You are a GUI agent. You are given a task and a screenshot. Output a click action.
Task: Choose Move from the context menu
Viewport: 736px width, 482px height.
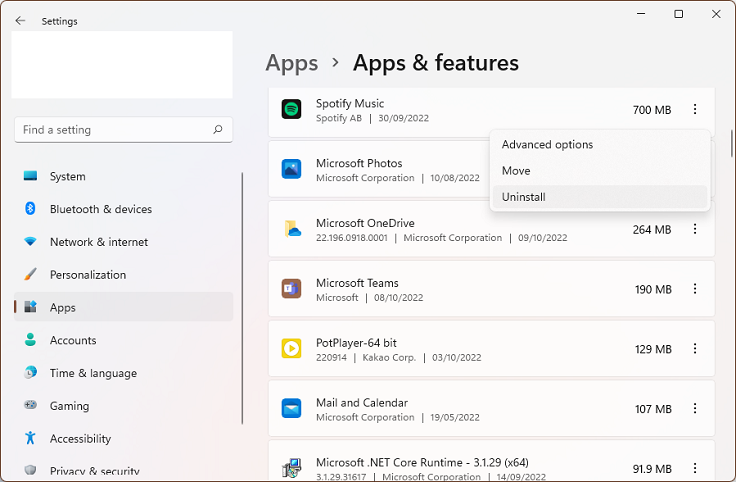coord(600,171)
